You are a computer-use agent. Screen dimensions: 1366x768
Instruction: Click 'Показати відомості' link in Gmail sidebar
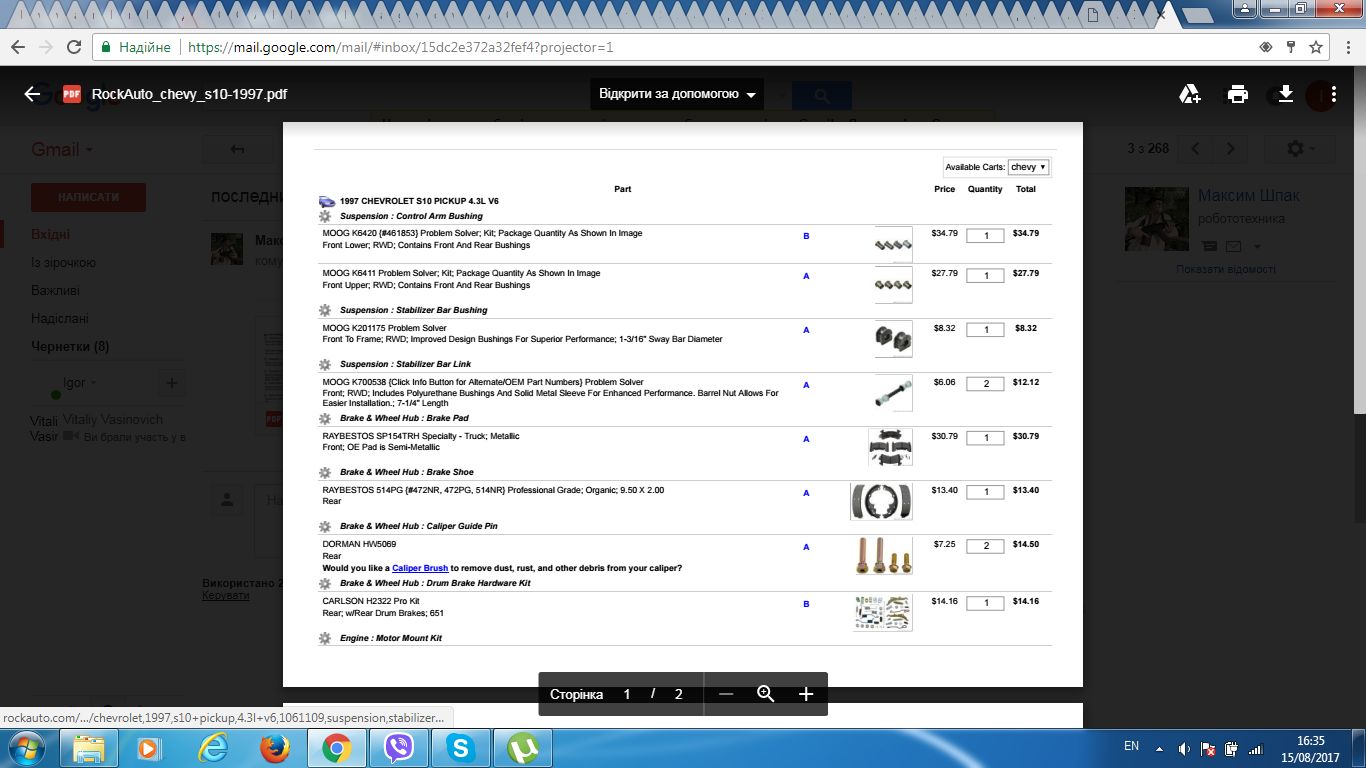tap(1226, 269)
